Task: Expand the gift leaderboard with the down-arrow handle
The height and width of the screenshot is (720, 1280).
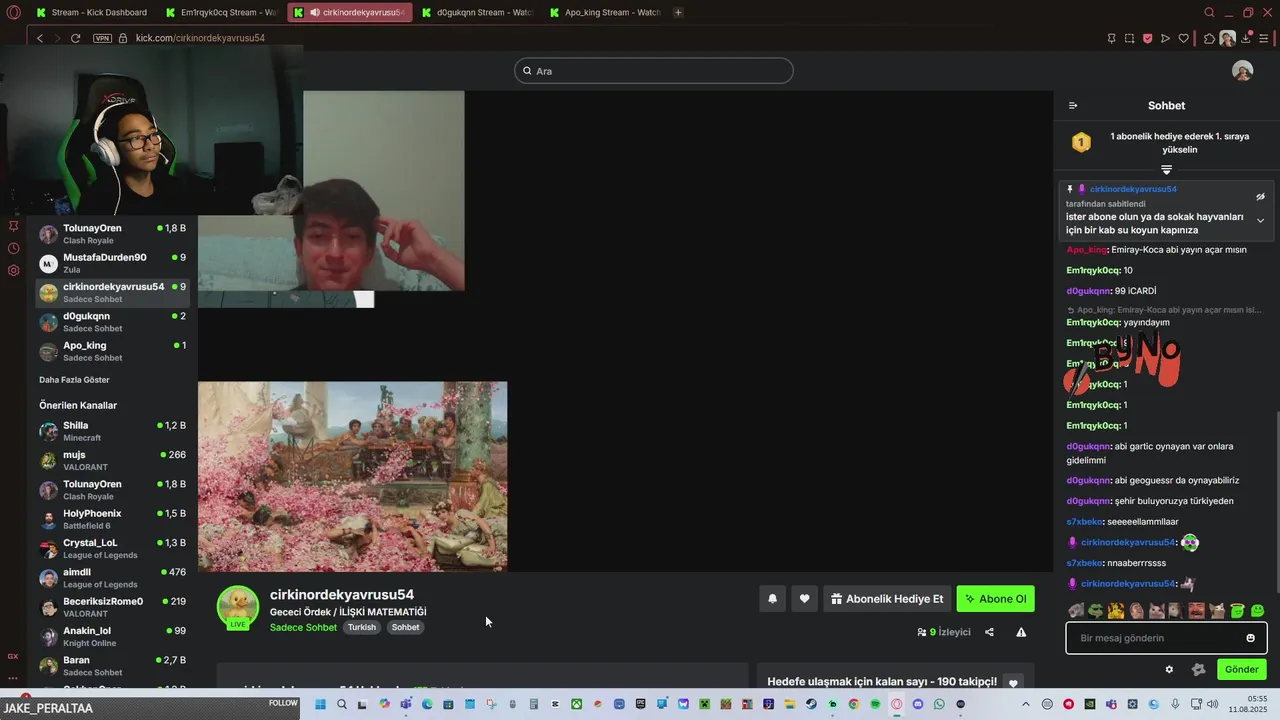Action: (x=1166, y=170)
